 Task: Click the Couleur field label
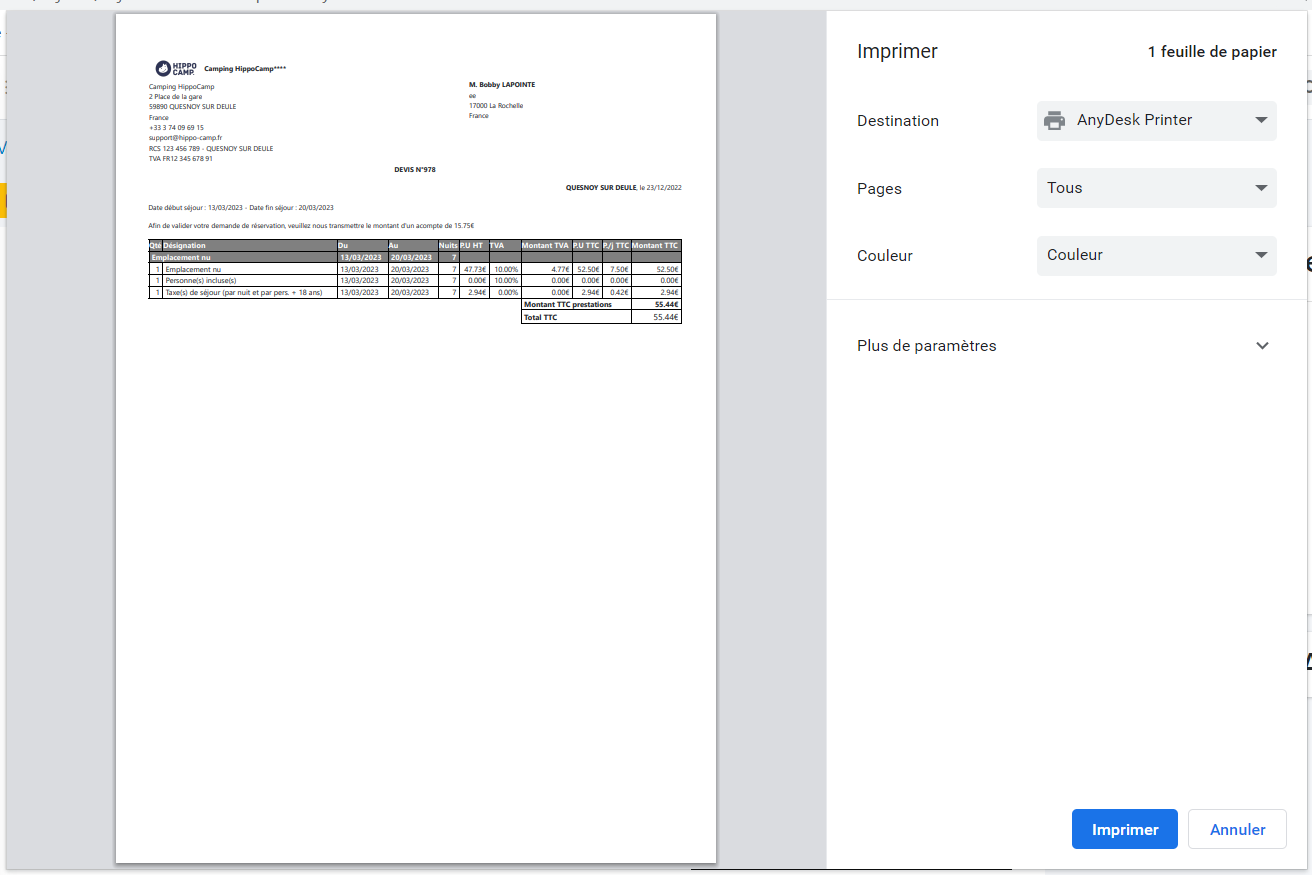click(x=884, y=255)
